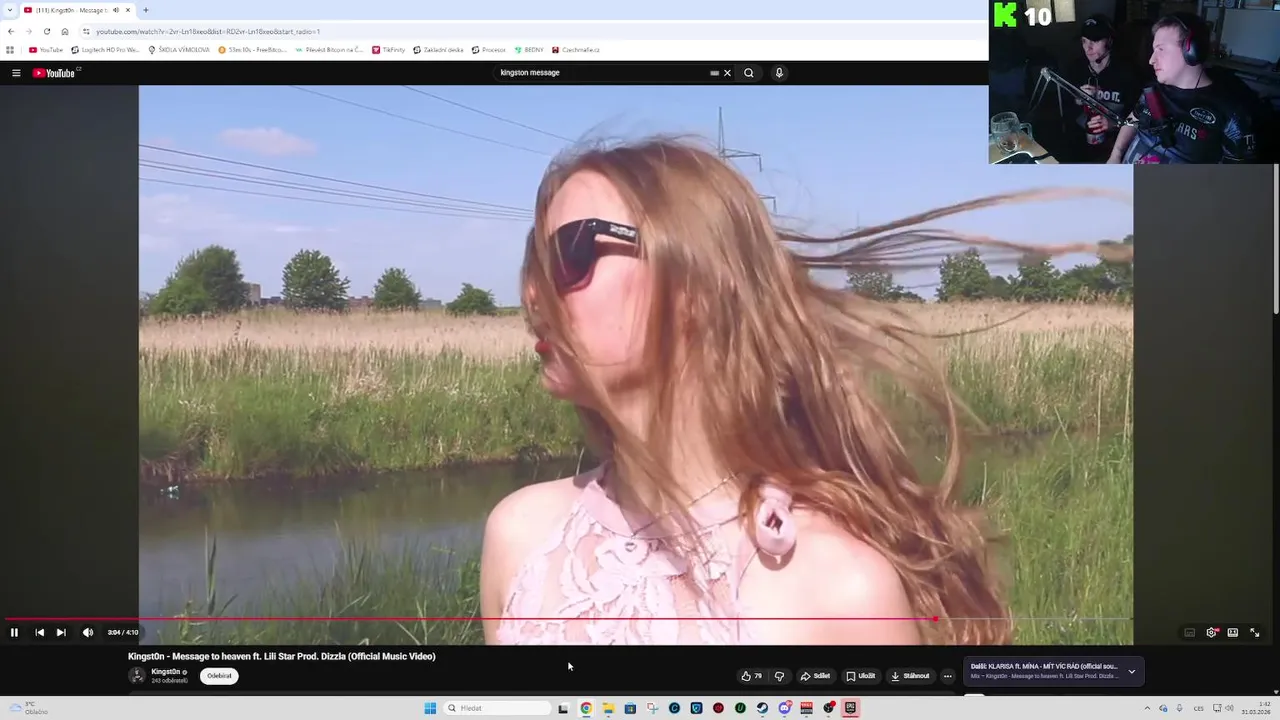Run search with the magnifier button
The image size is (1280, 720).
(748, 73)
